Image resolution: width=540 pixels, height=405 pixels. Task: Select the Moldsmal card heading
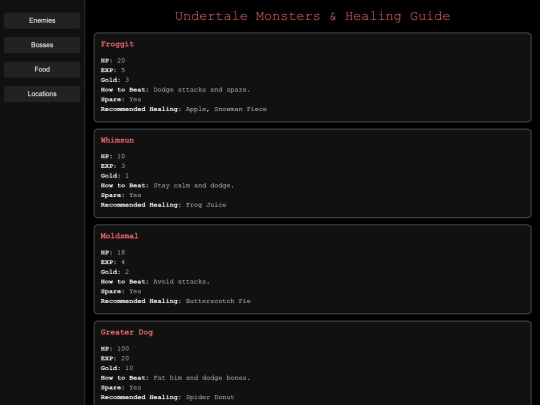point(119,236)
